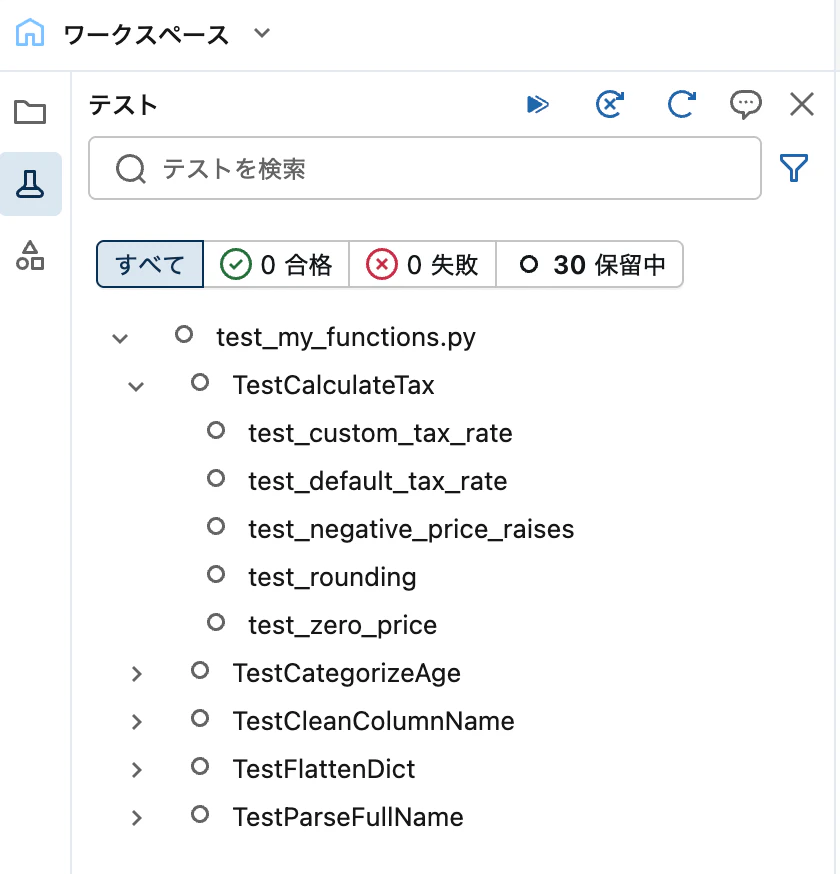Open the filter funnel icon
The image size is (840, 874).
click(x=794, y=169)
